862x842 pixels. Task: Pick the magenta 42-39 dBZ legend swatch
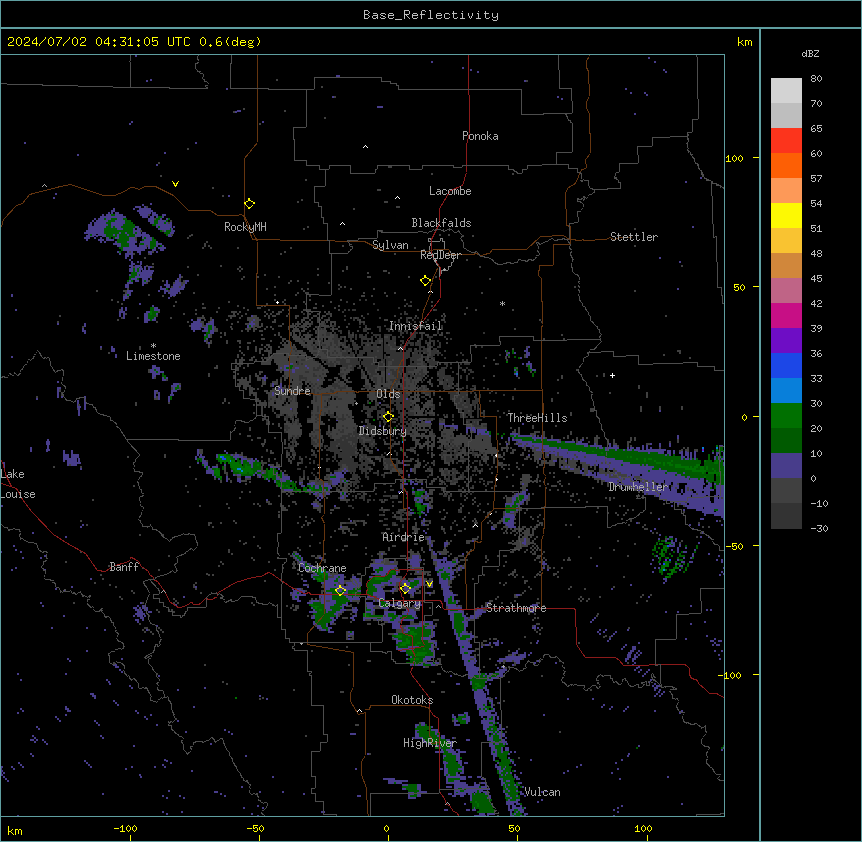click(786, 315)
